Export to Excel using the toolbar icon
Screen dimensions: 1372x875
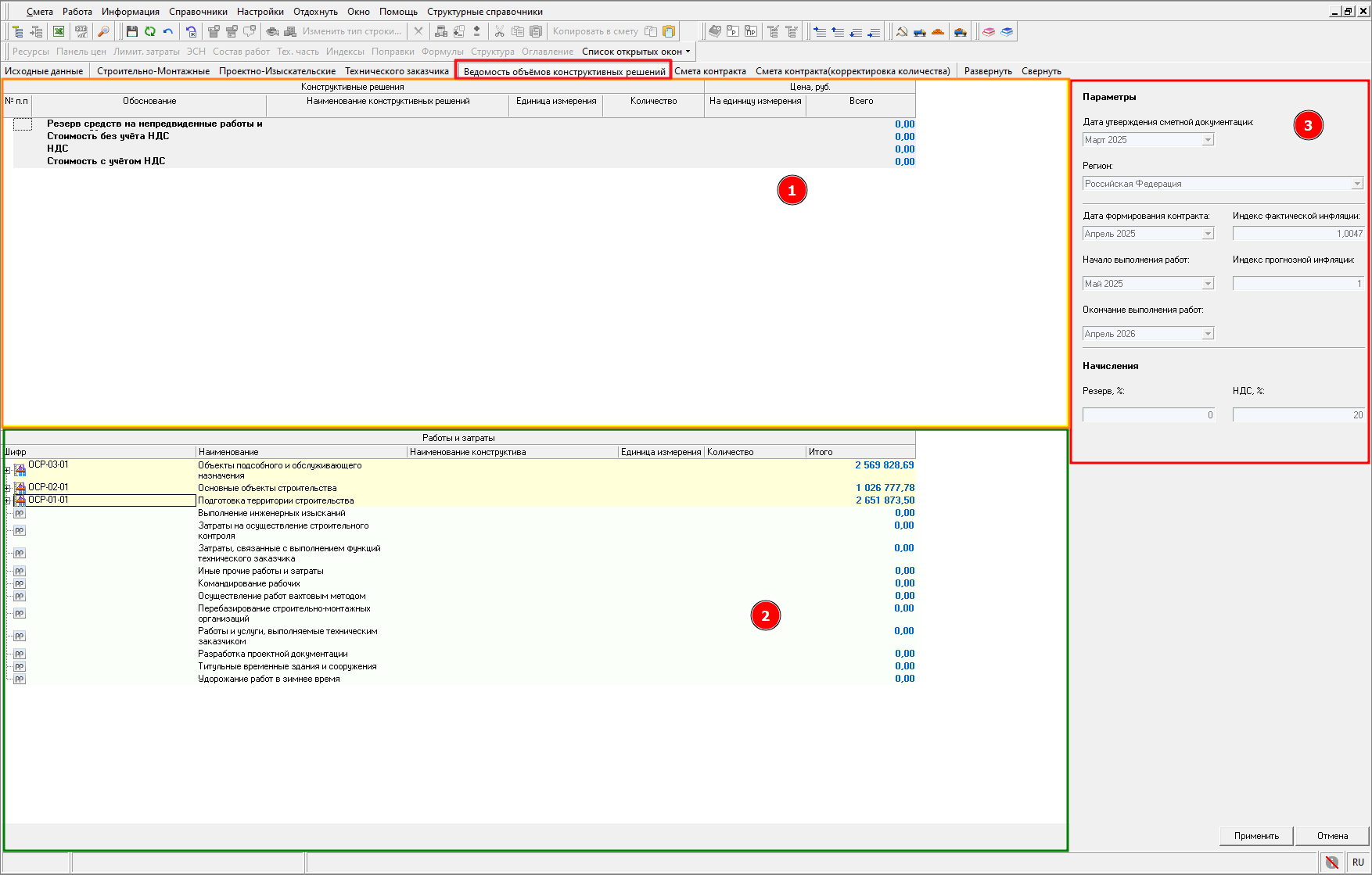[x=59, y=31]
